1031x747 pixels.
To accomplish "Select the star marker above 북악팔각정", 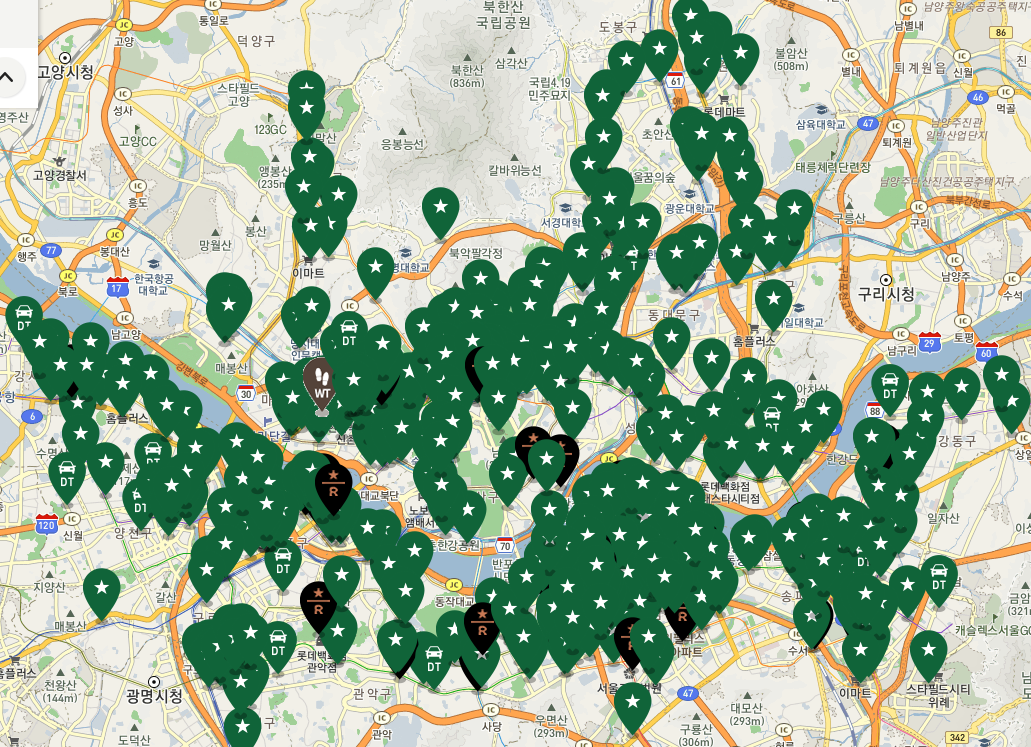I will [440, 210].
